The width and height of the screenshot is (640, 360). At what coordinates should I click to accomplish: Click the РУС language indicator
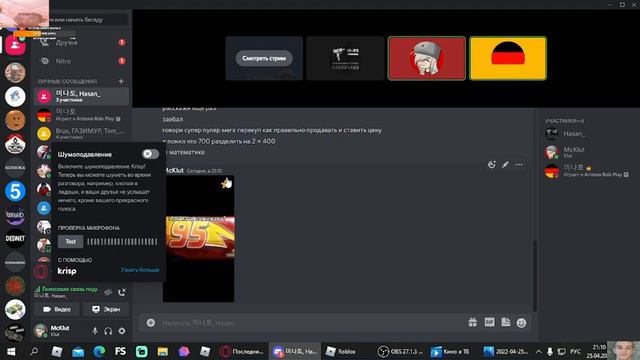click(576, 351)
